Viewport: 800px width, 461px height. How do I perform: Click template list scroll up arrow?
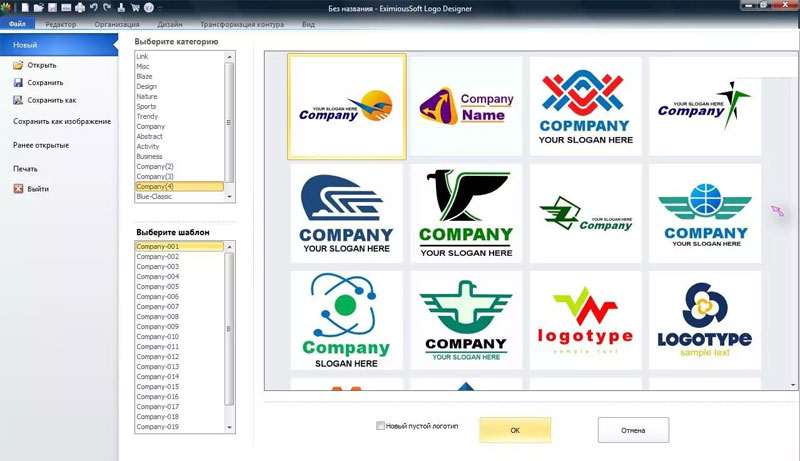point(230,247)
